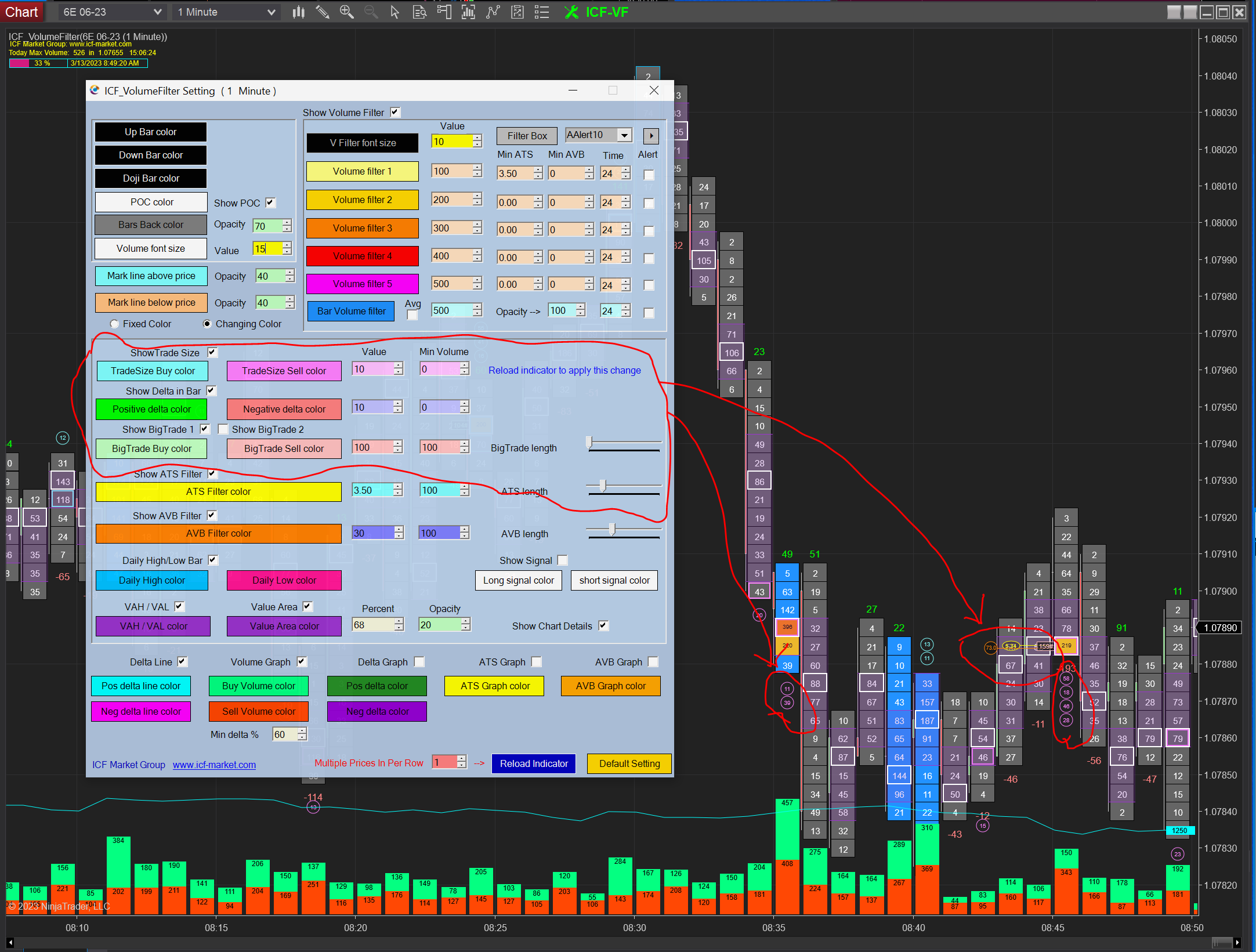
Task: Click the ICF-VF toolbar menu item
Action: click(x=597, y=12)
